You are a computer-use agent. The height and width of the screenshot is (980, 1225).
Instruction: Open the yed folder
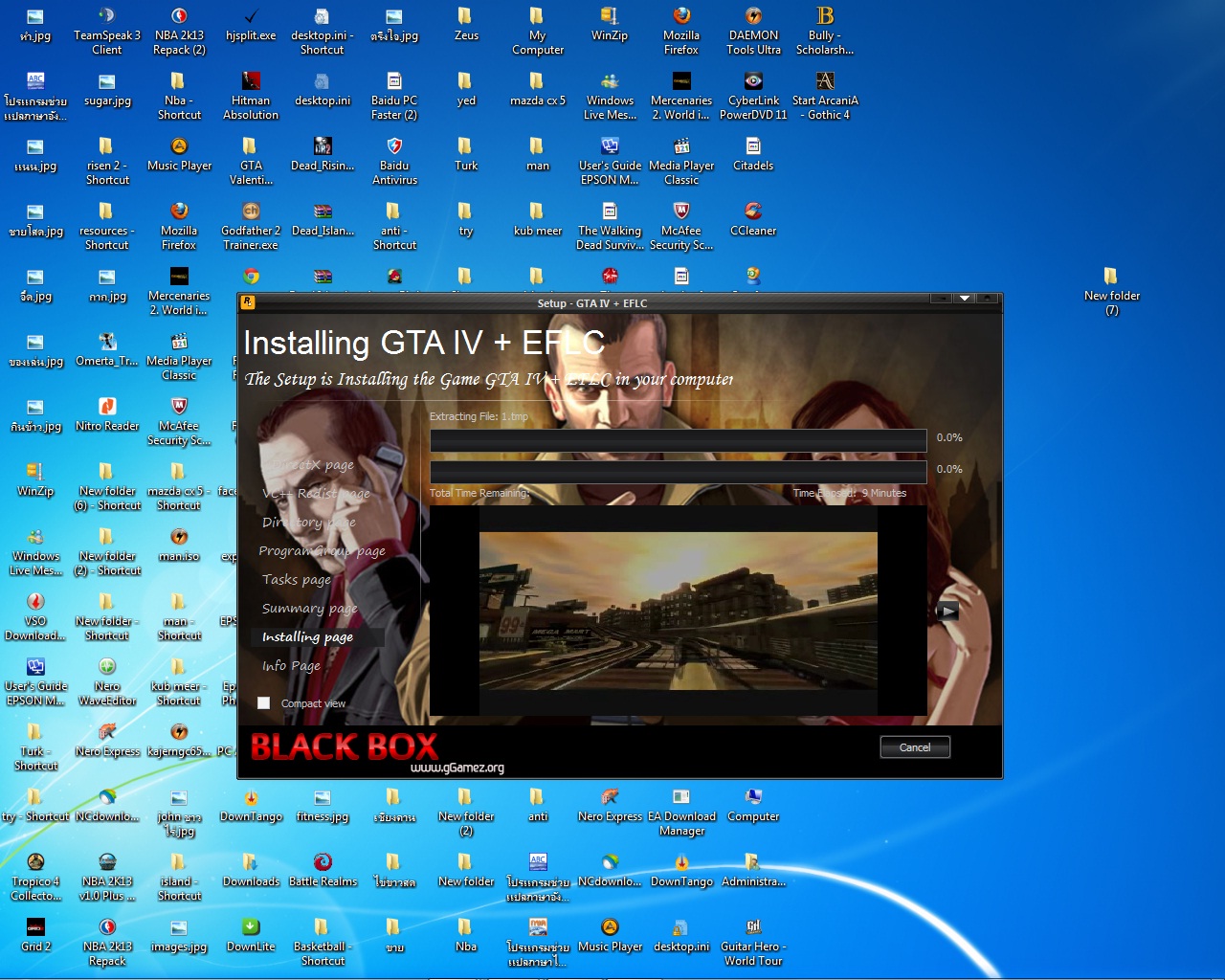coord(466,90)
